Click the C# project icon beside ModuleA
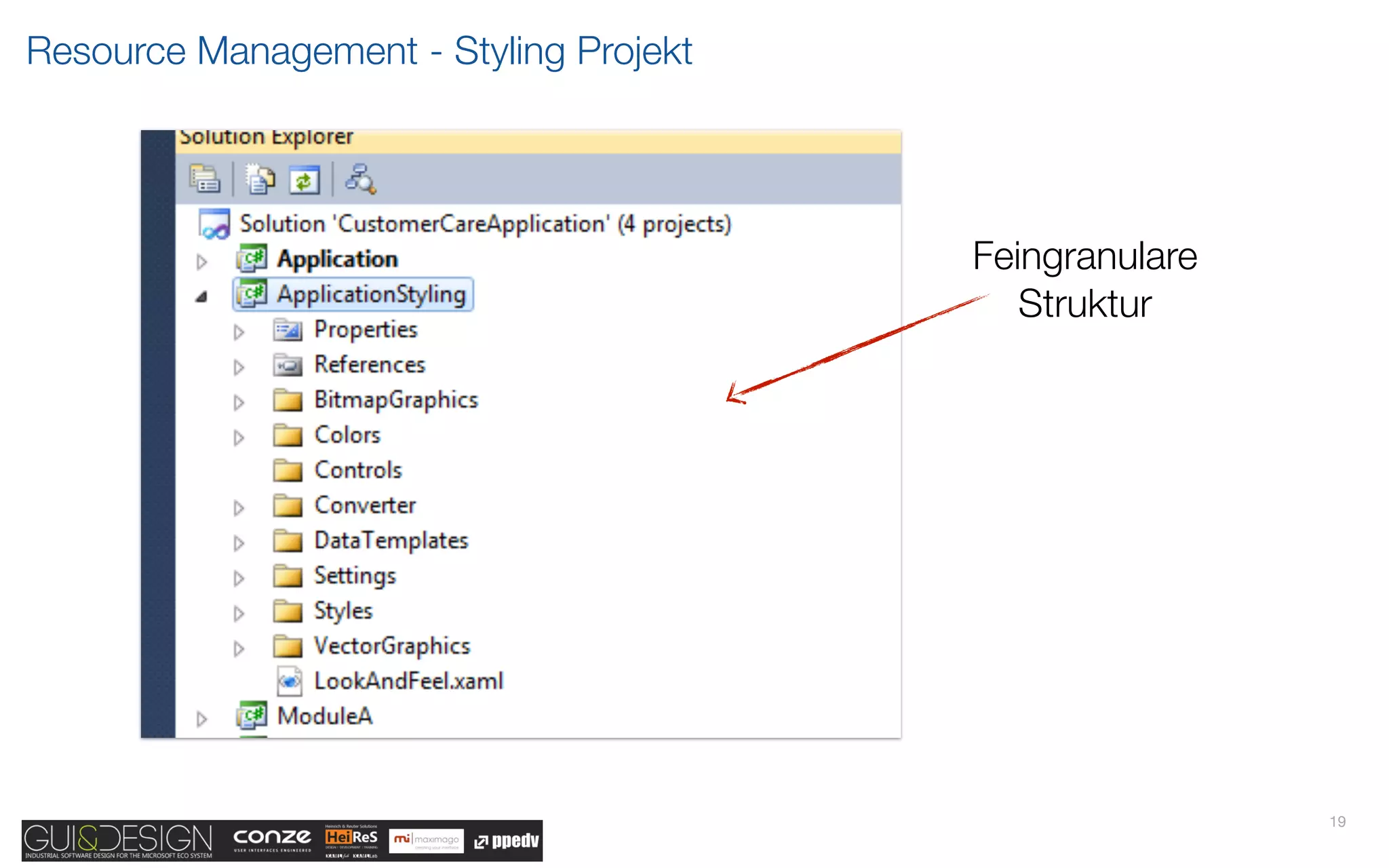Screen dimensions: 1389x868 click(x=252, y=716)
